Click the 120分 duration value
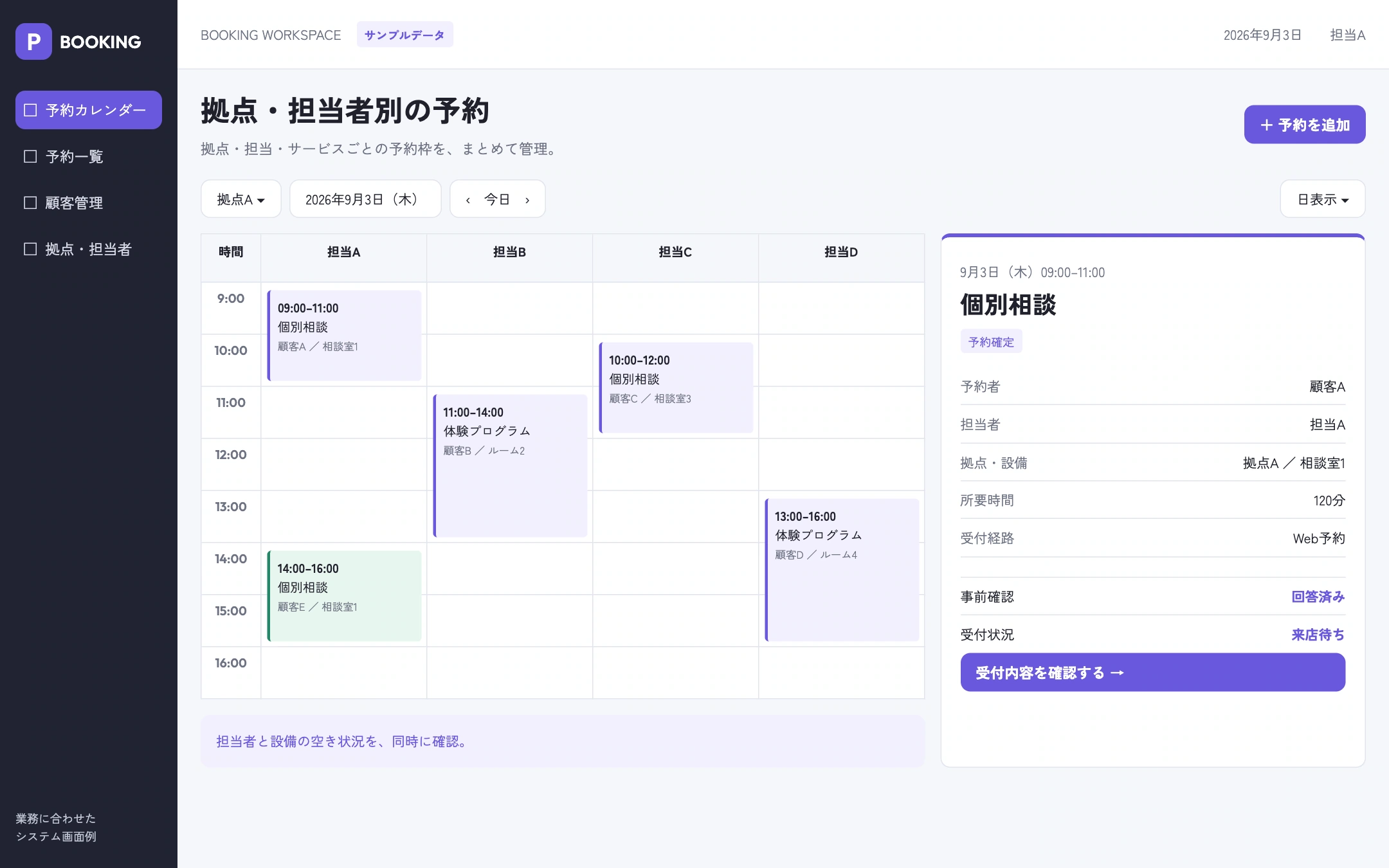This screenshot has width=1389, height=868. (1329, 500)
